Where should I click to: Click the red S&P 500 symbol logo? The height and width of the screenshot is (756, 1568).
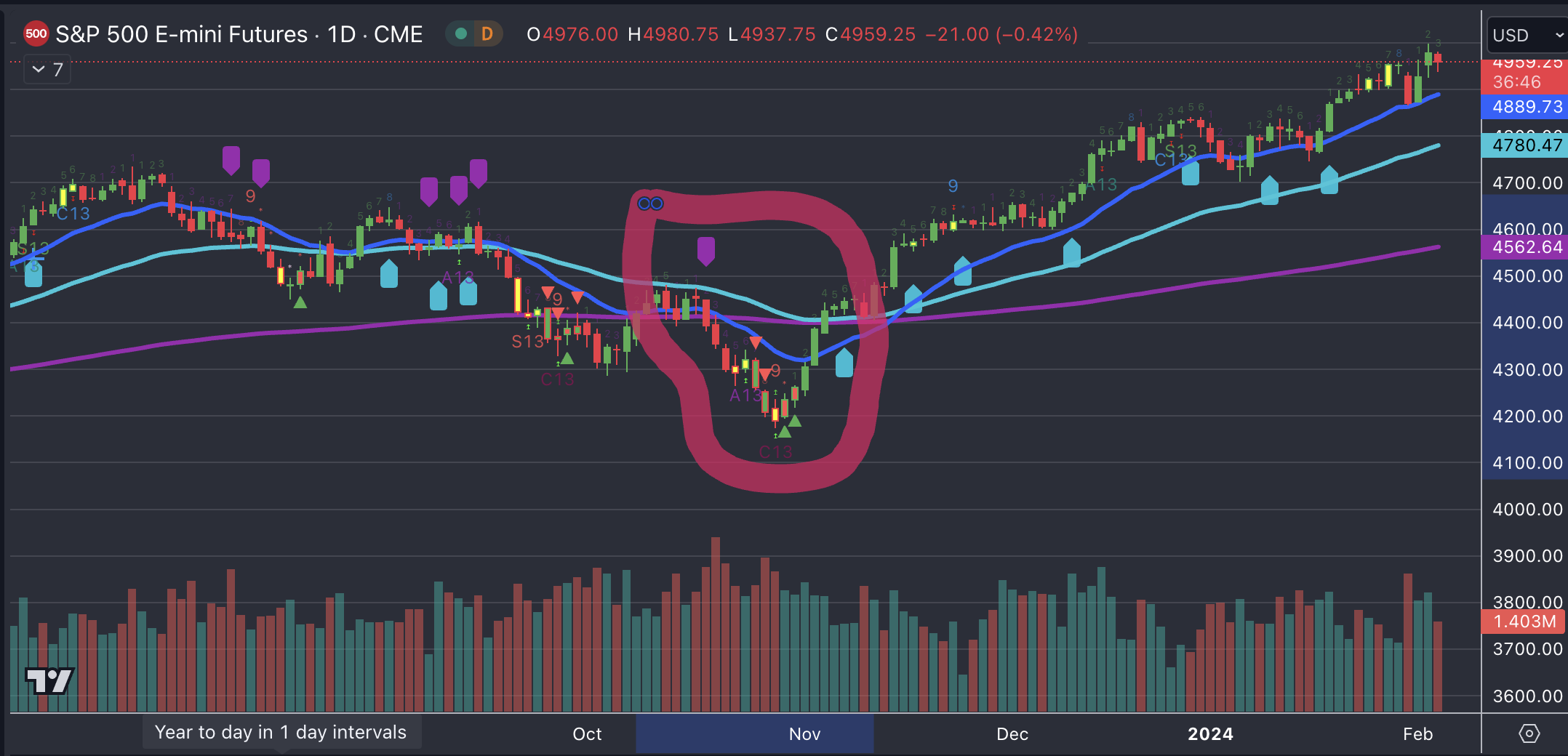(36, 33)
